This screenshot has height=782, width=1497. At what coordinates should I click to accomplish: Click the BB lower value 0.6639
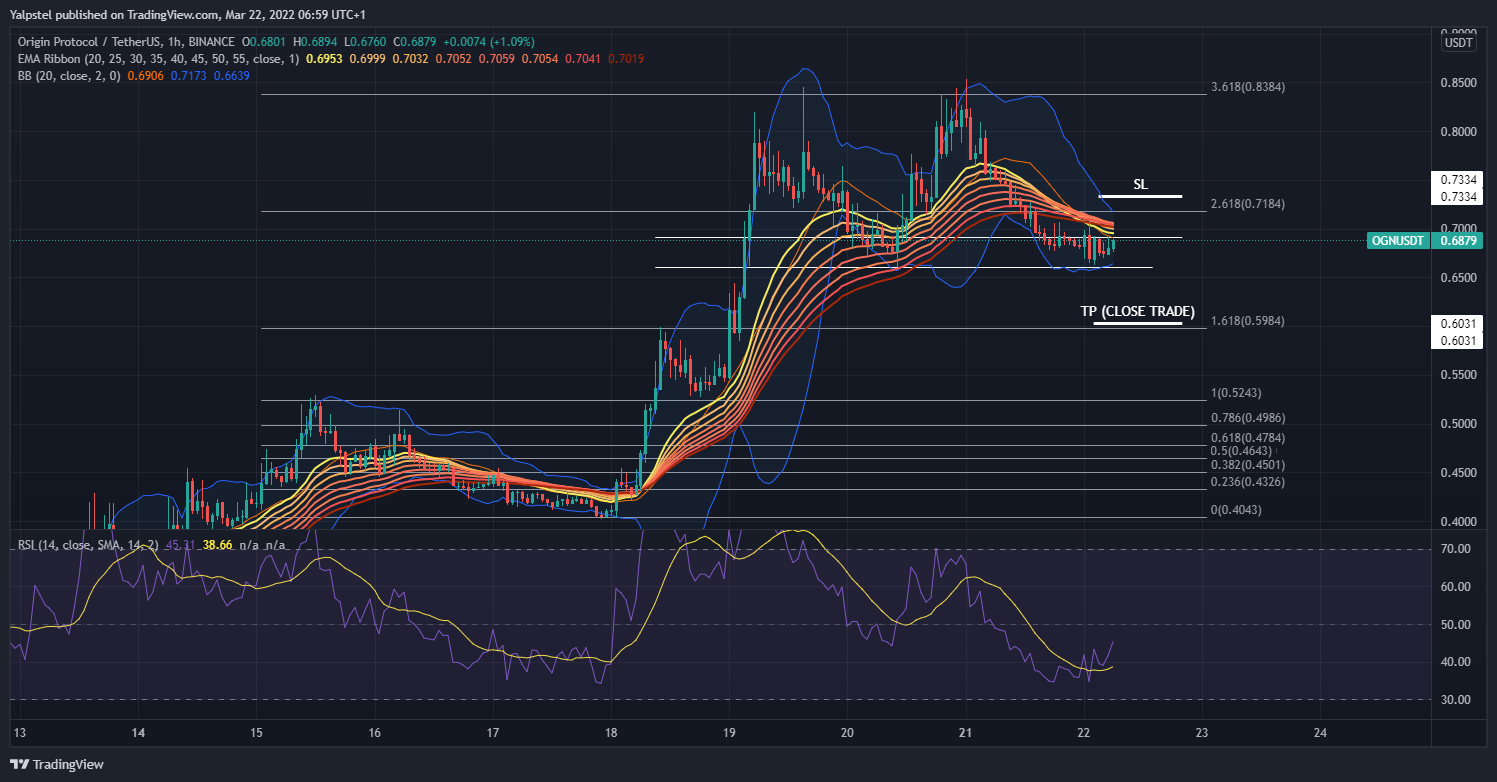[230, 76]
